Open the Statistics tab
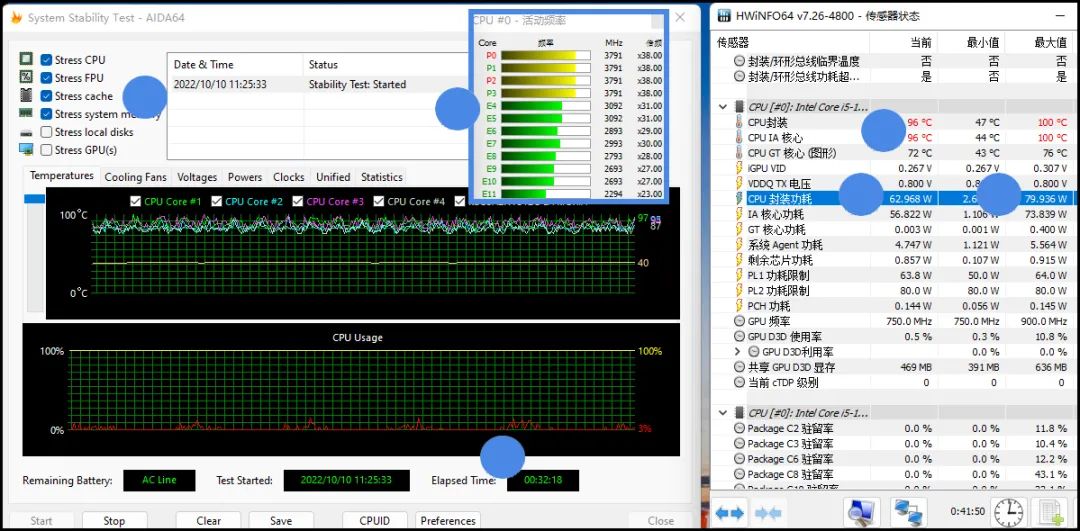This screenshot has width=1080, height=531. 382,177
